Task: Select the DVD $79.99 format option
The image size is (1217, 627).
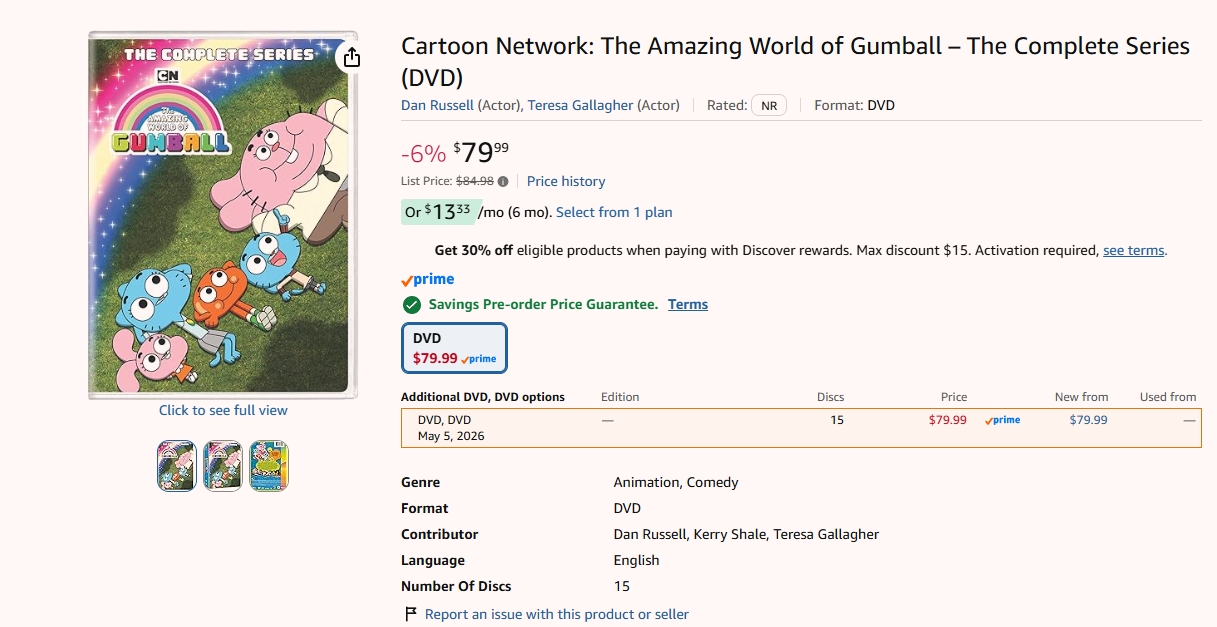Action: (x=454, y=348)
